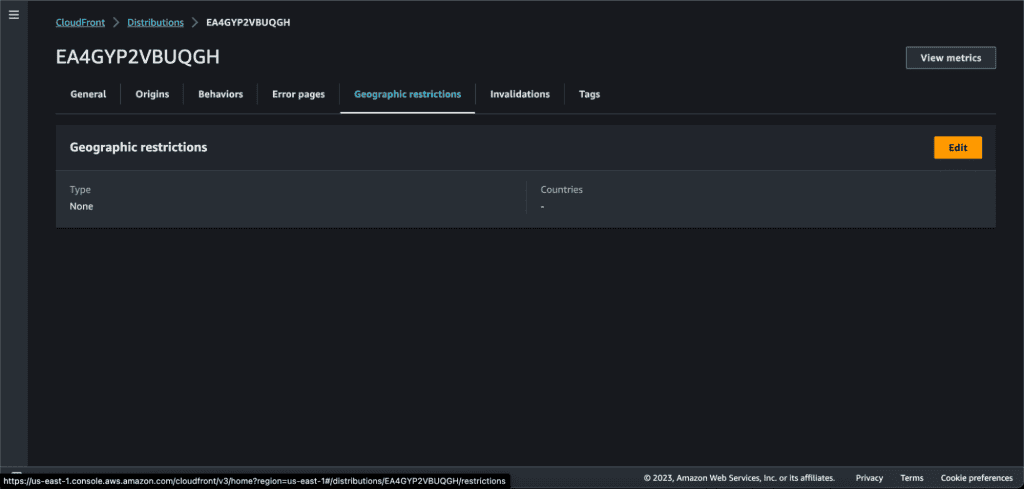Select the Error pages tab
The width and height of the screenshot is (1024, 489).
coord(298,94)
